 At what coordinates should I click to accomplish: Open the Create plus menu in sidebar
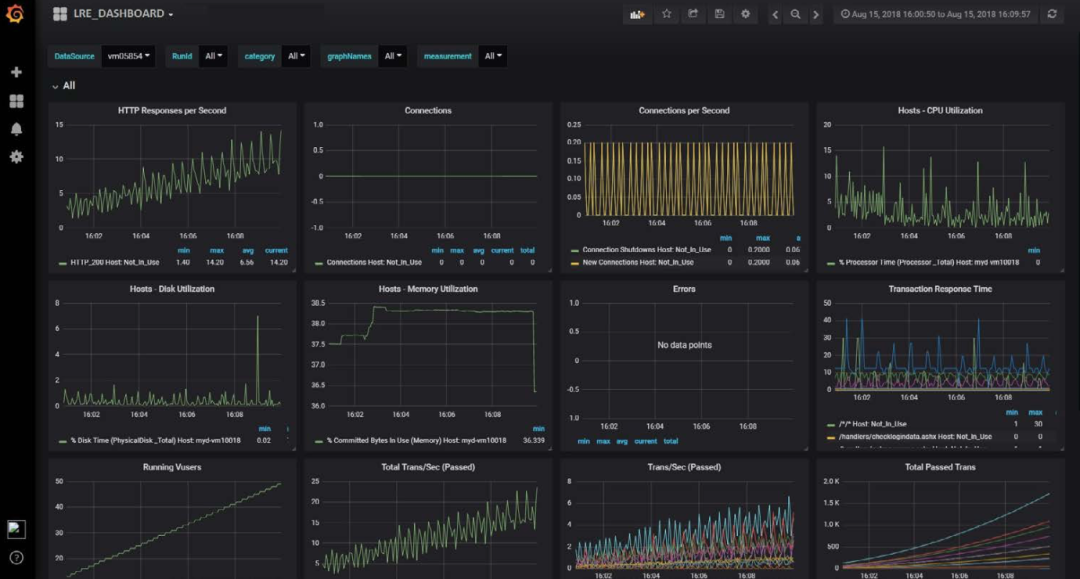tap(16, 72)
